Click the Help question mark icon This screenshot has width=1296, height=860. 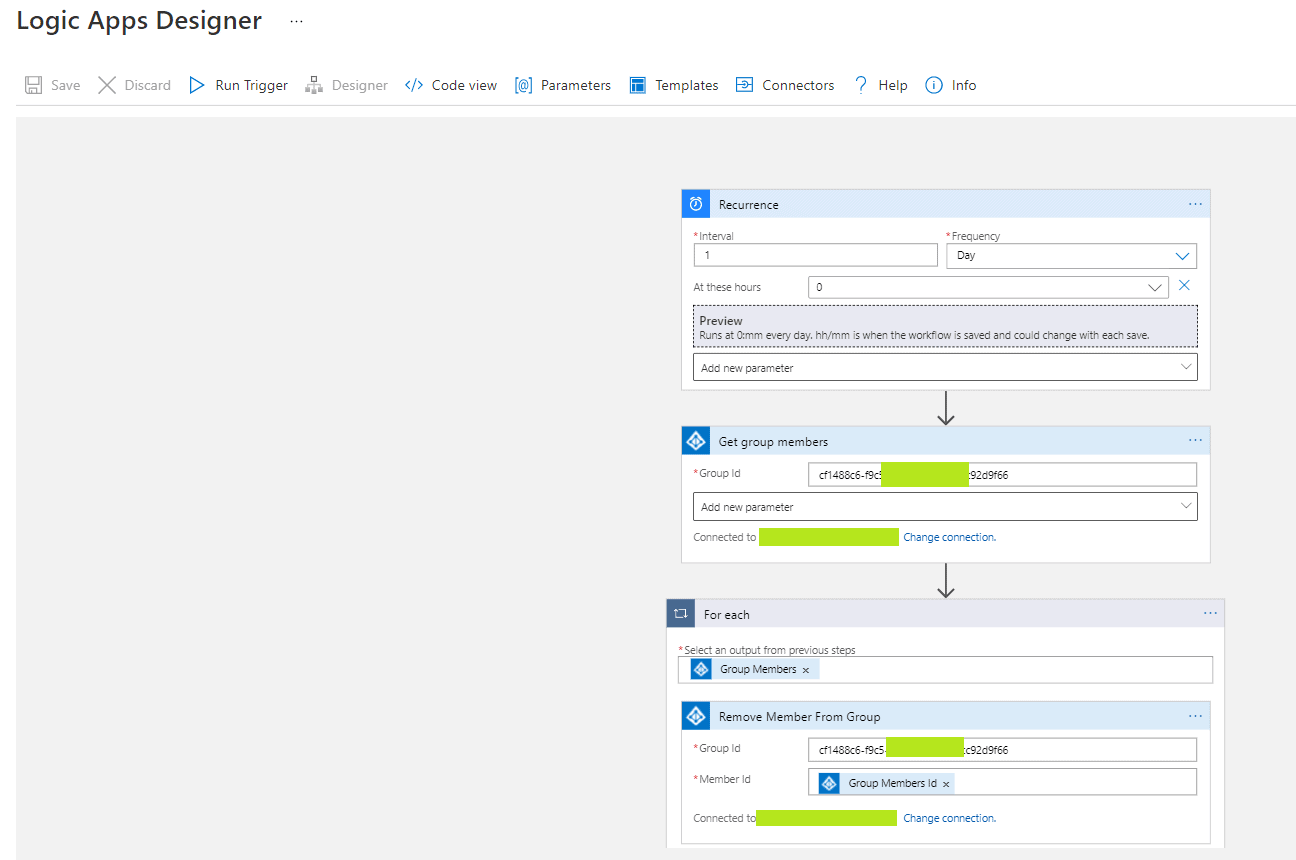click(861, 85)
